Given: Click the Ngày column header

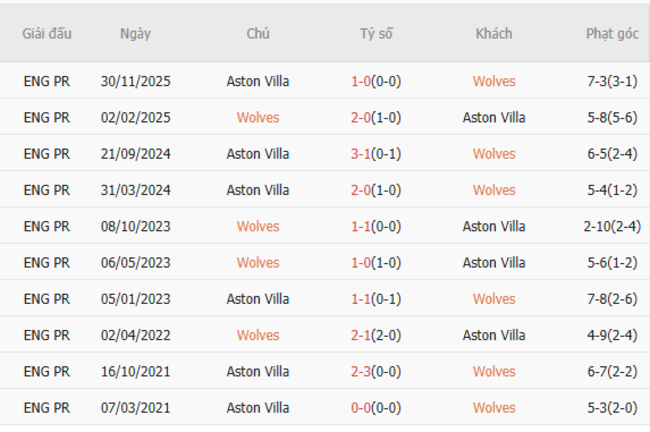Looking at the screenshot, I should pos(135,33).
